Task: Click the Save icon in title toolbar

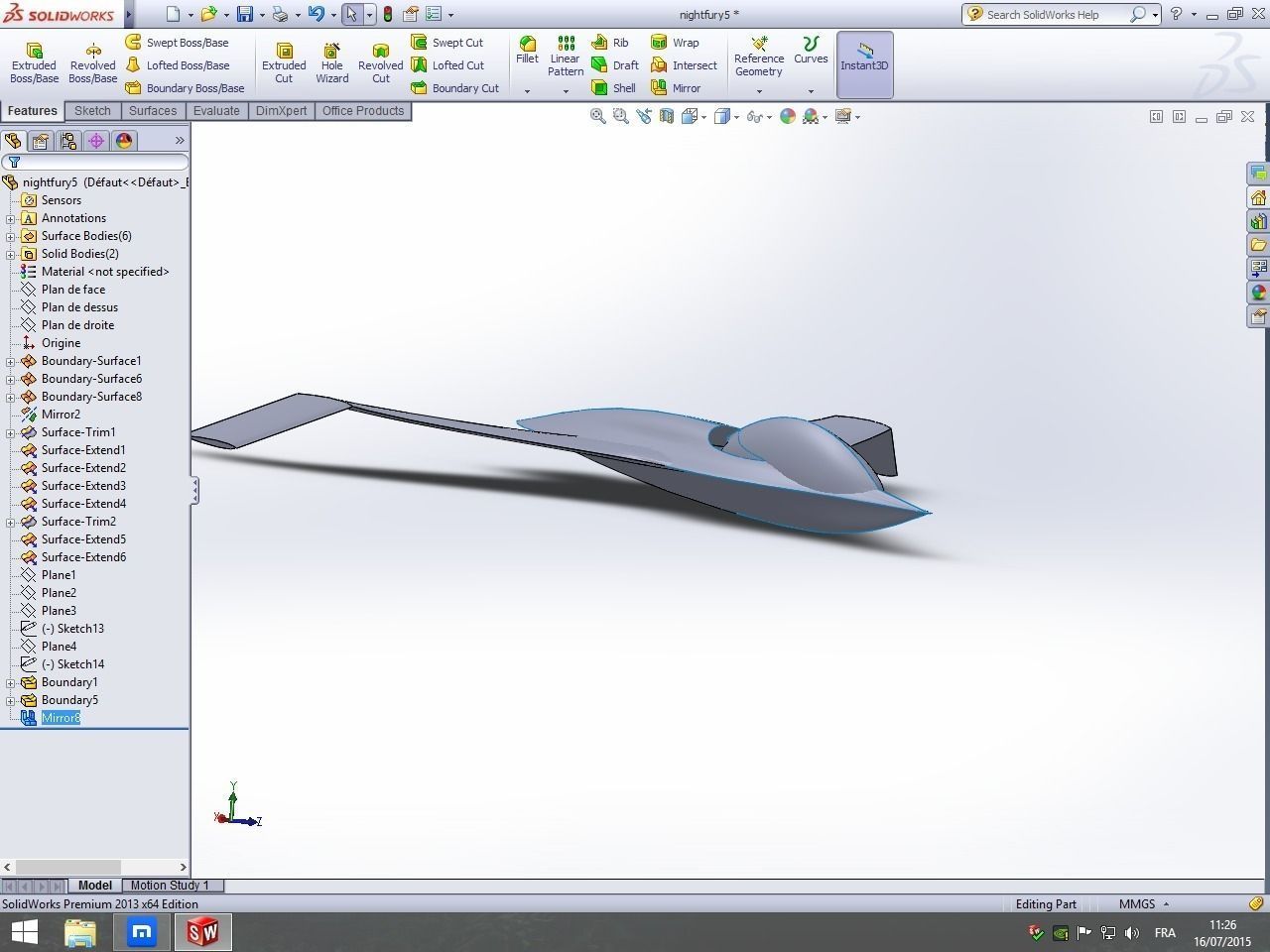Action: [244, 14]
